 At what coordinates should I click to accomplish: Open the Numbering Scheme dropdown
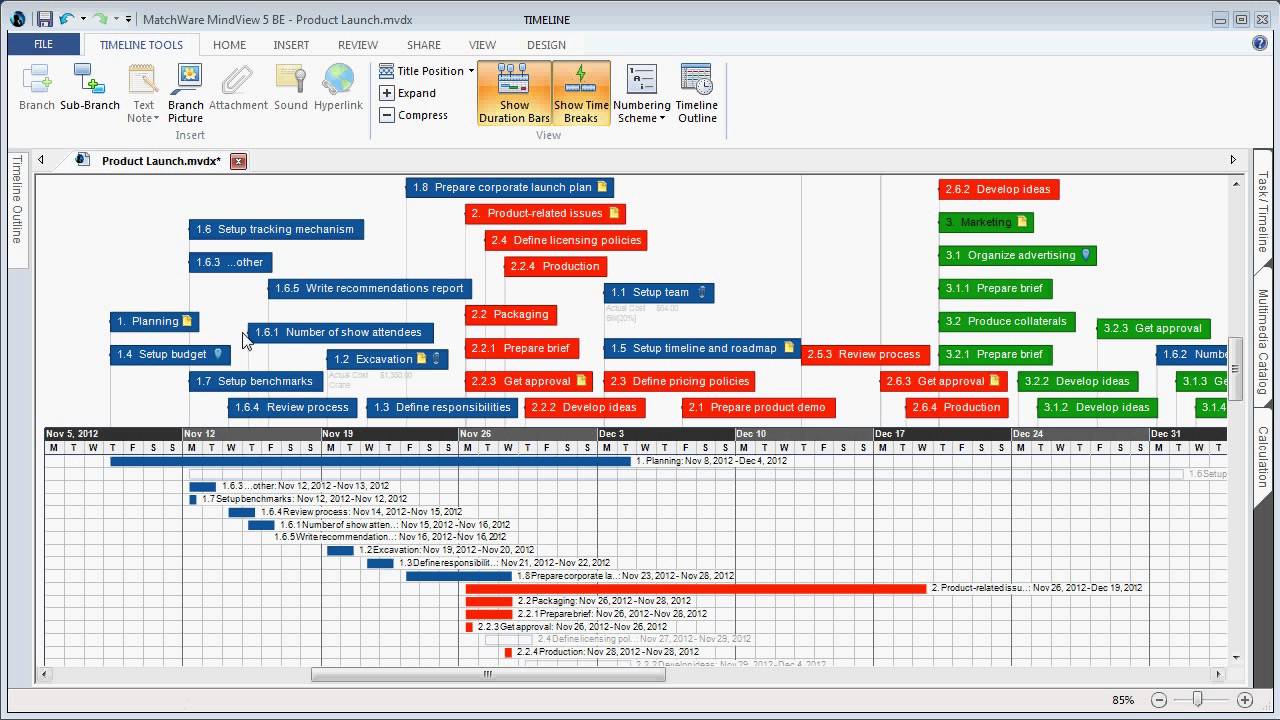pyautogui.click(x=641, y=93)
